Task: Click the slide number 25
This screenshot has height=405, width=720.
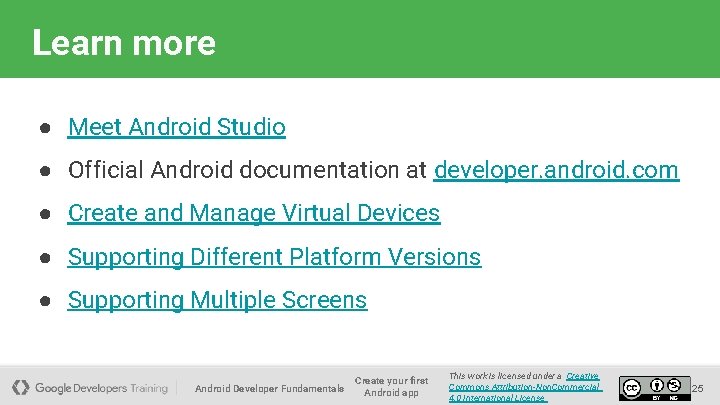Action: click(698, 388)
